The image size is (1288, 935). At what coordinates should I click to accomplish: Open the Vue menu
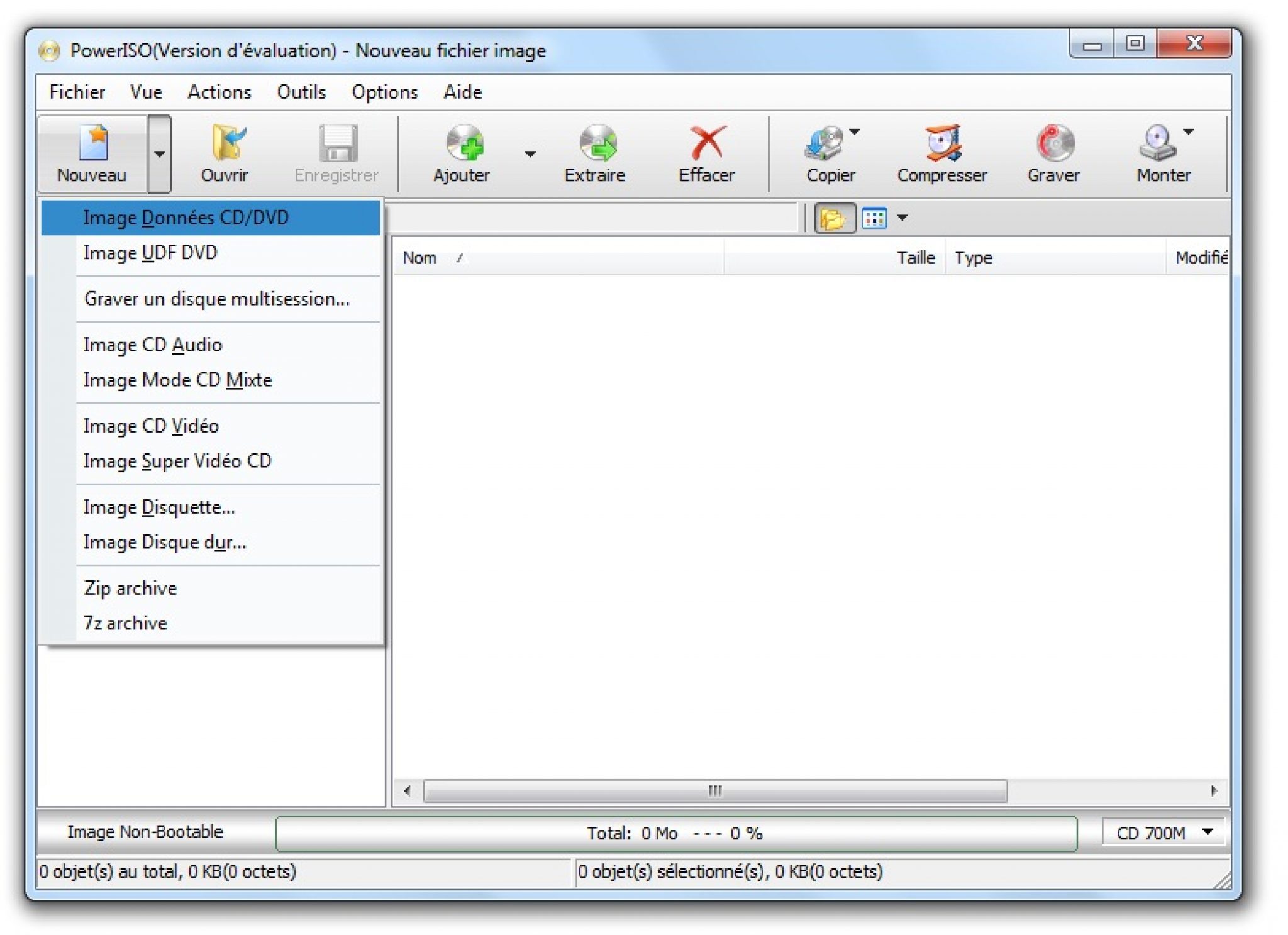[x=147, y=92]
